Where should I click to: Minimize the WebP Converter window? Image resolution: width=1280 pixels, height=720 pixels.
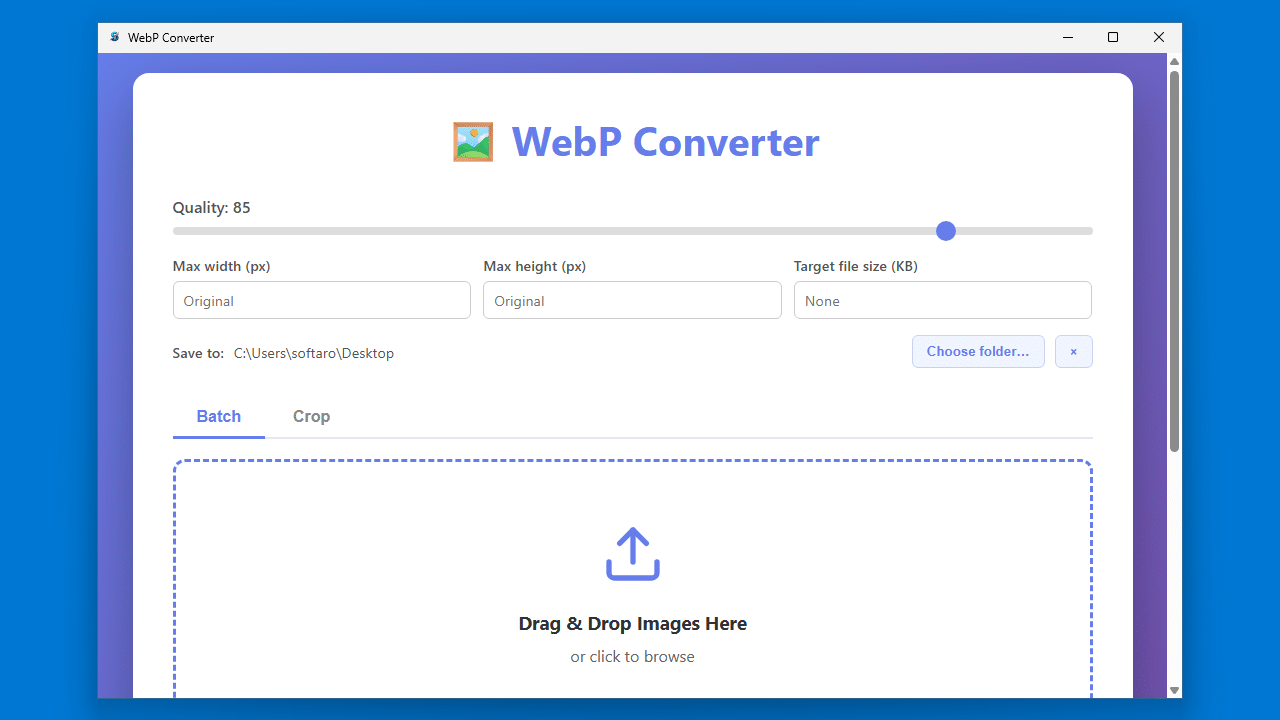[1068, 38]
